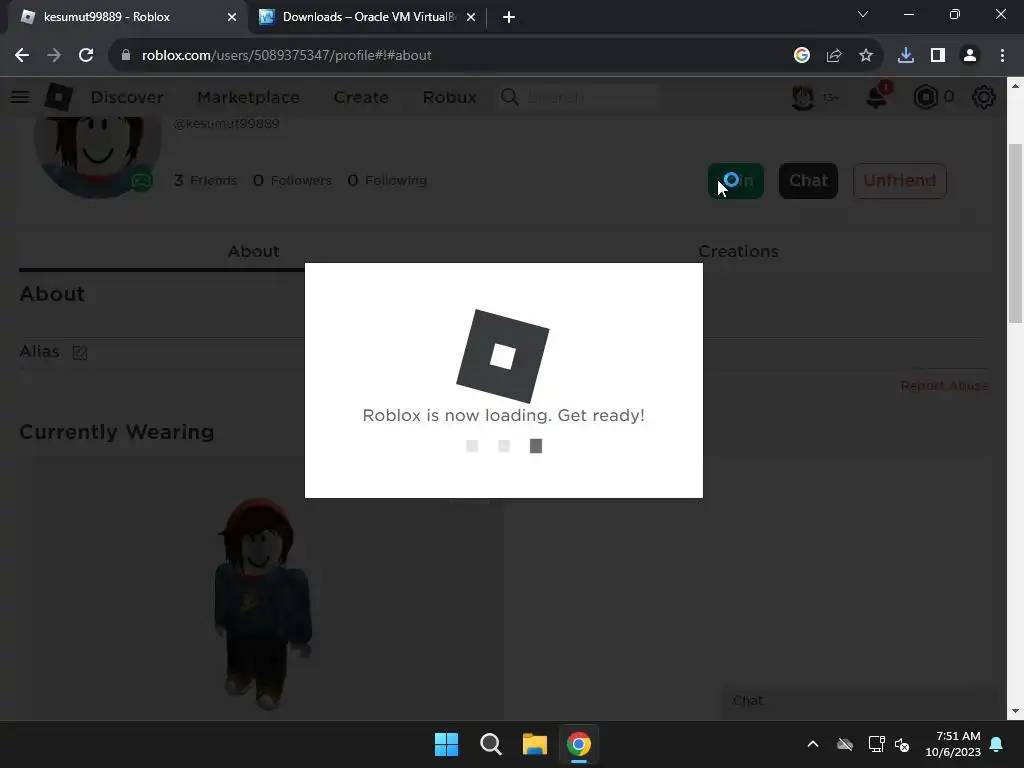Click the OneDrive cloud tray icon
The width and height of the screenshot is (1024, 768).
click(x=845, y=744)
